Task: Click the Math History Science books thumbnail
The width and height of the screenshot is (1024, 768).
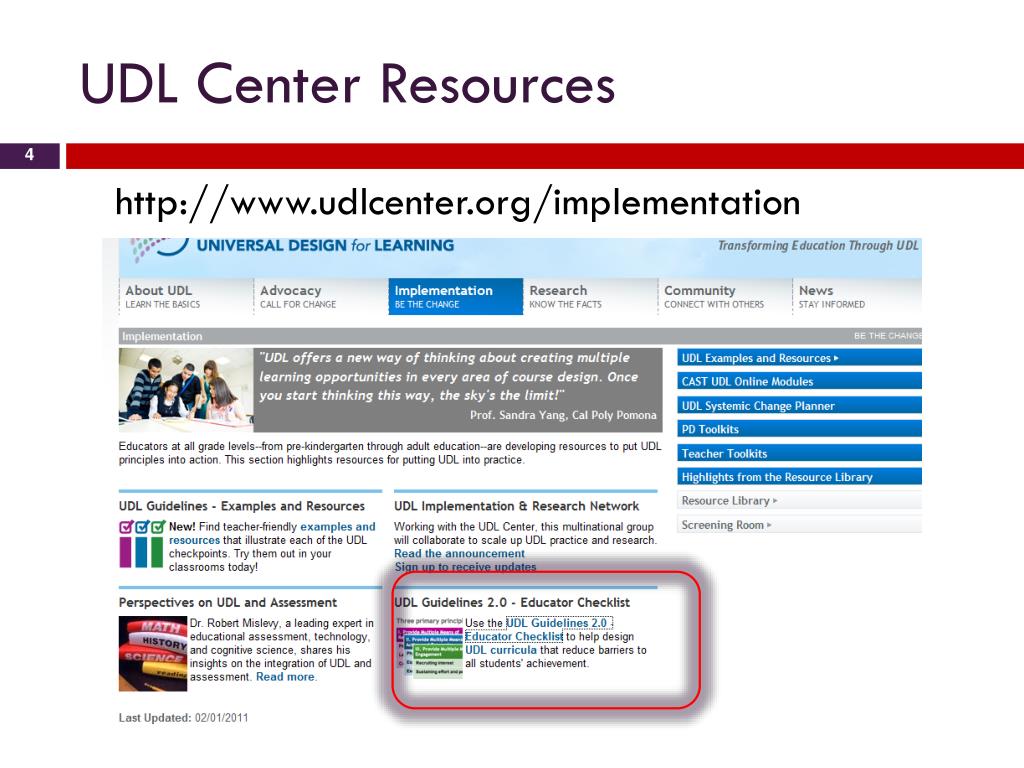Action: [x=153, y=654]
